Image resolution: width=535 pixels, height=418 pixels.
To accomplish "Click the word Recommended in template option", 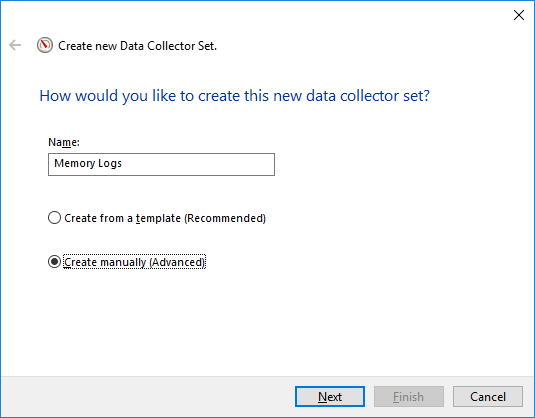I will [x=225, y=218].
